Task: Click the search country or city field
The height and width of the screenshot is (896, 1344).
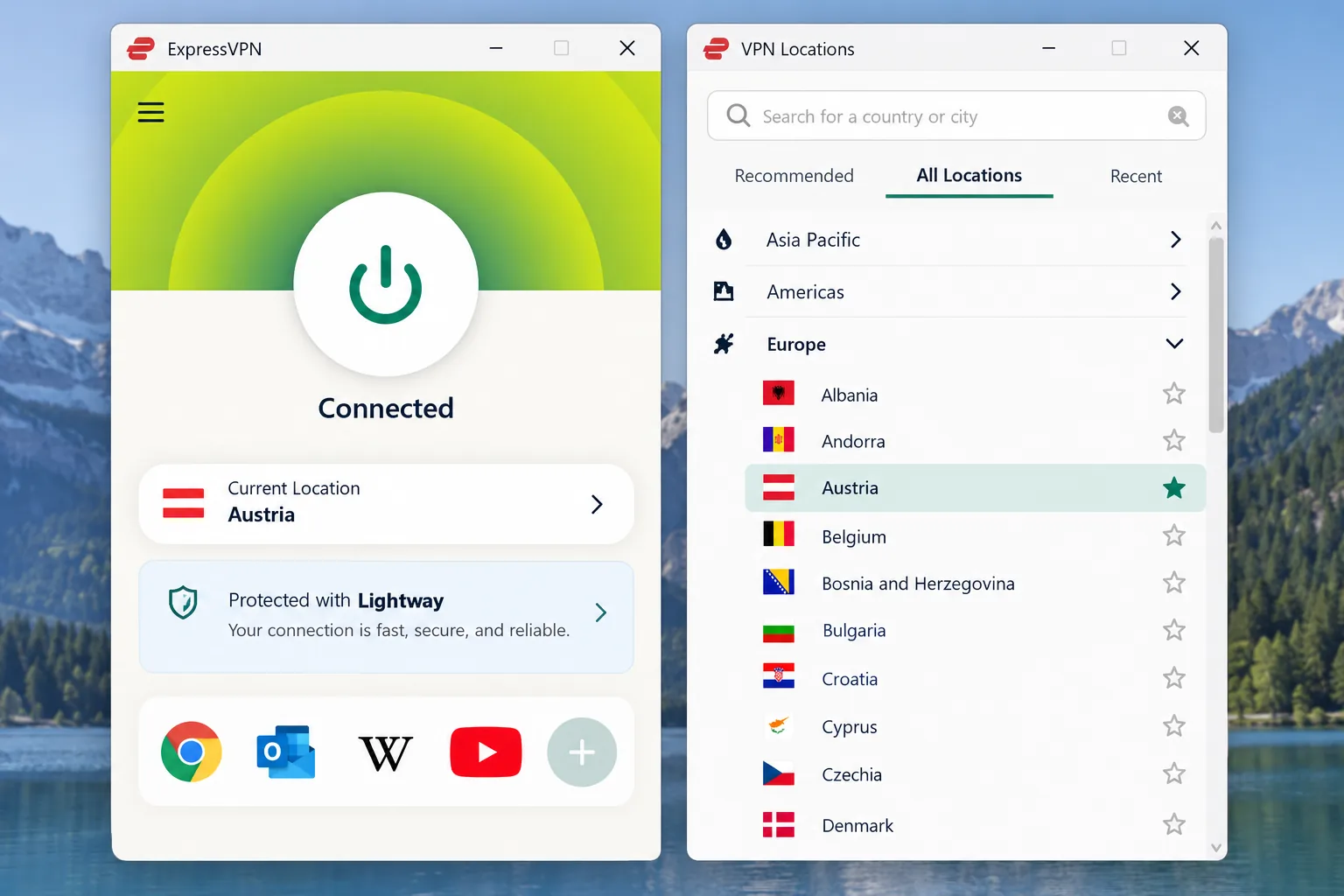Action: [956, 115]
